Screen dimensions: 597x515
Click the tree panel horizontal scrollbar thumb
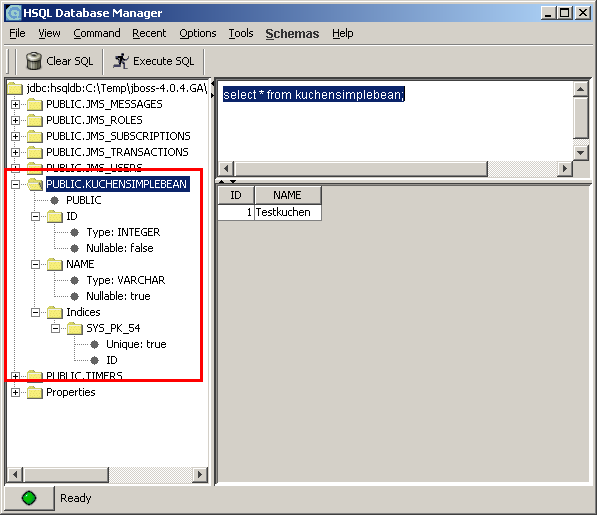(x=65, y=474)
